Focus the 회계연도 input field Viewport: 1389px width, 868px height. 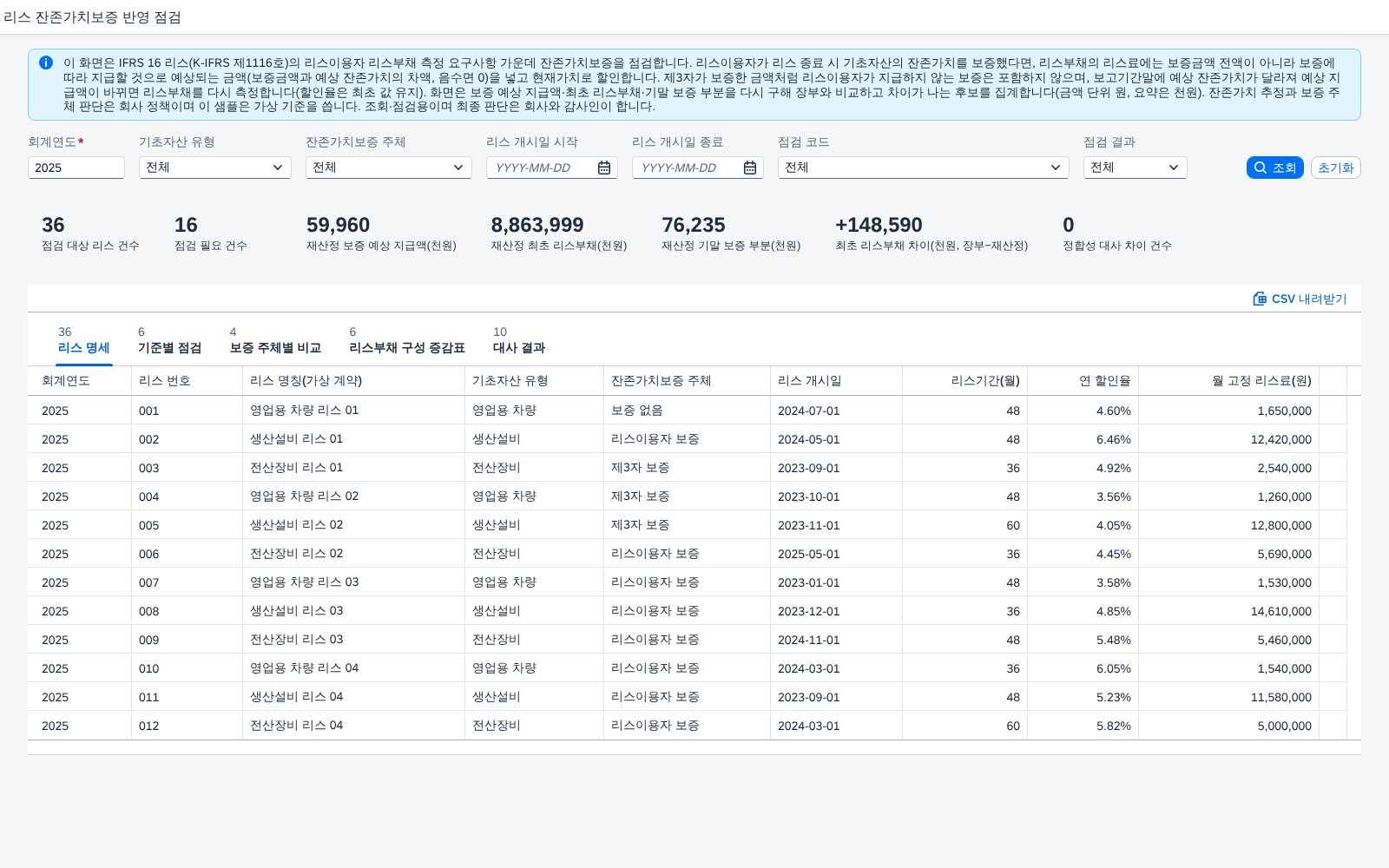click(76, 168)
